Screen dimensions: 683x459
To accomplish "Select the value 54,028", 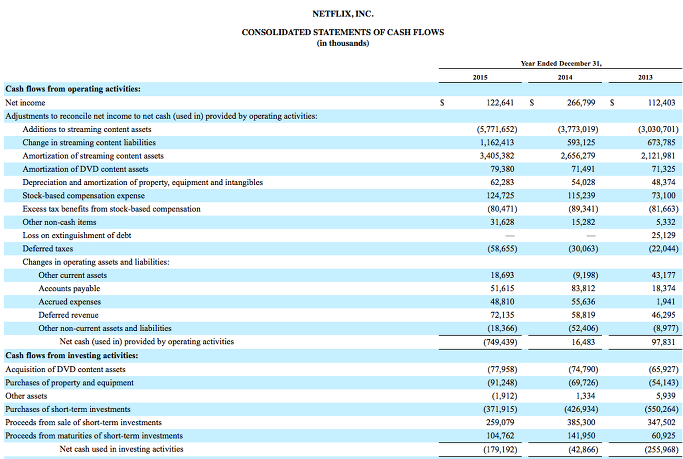I will 583,182.
